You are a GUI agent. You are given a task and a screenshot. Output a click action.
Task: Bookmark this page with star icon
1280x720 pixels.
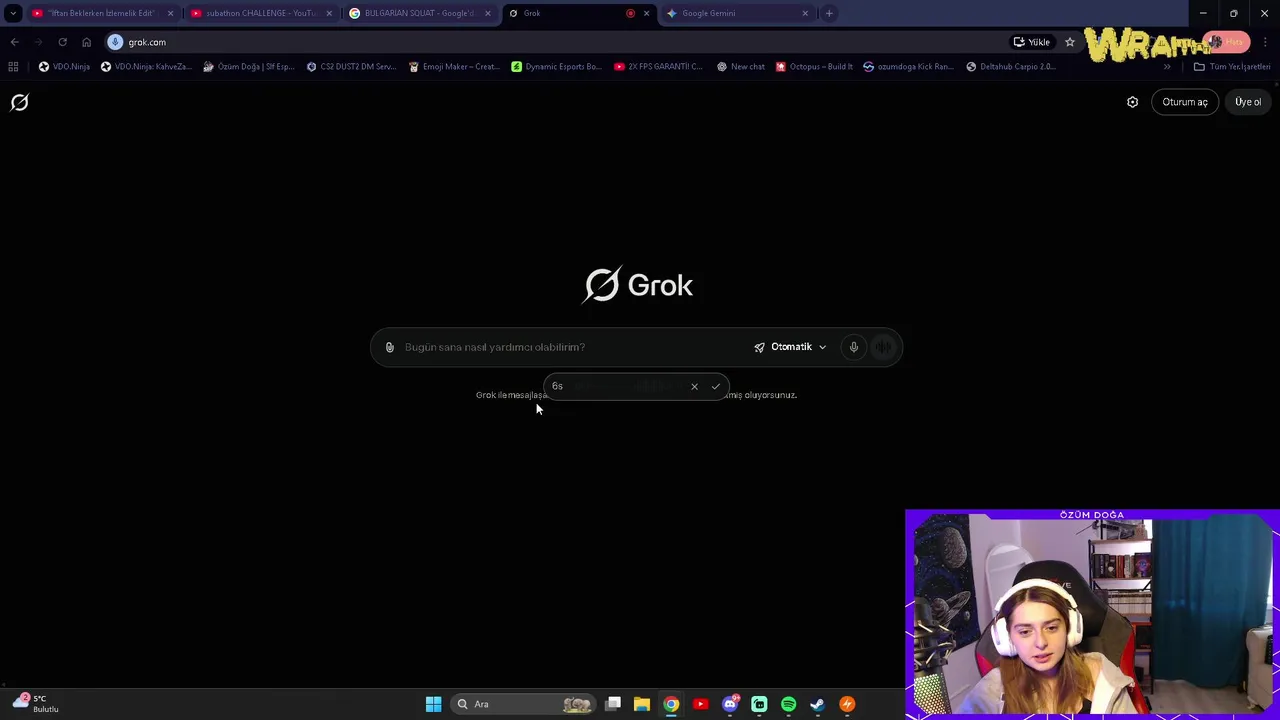pos(1069,42)
